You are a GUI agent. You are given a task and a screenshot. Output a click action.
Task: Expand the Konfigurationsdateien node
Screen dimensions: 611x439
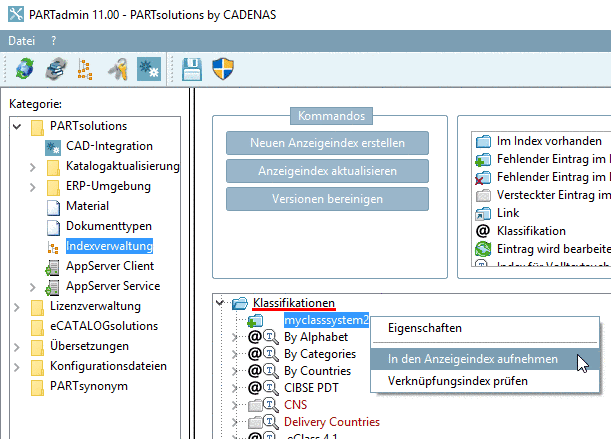click(x=17, y=367)
